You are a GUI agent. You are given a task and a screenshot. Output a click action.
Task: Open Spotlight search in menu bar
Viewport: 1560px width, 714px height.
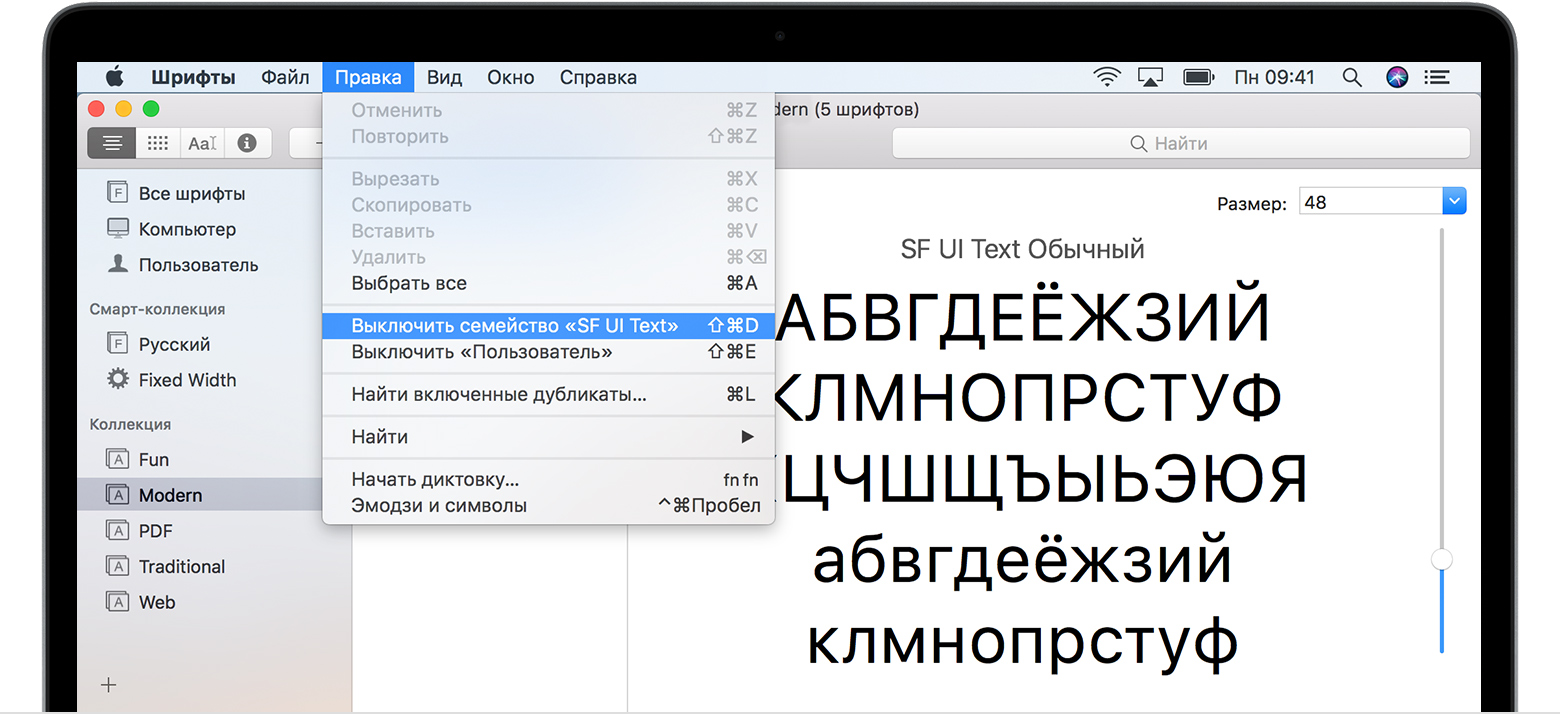pos(1352,77)
